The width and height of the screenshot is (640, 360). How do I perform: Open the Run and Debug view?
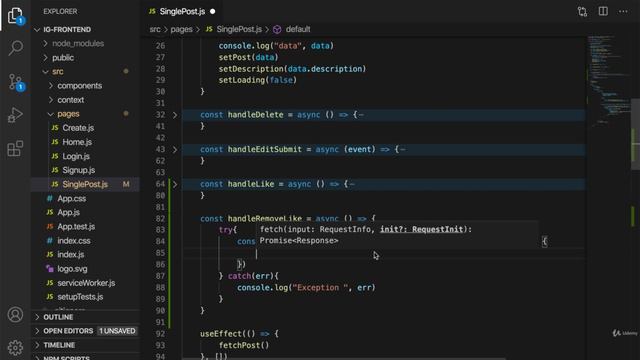(16, 115)
